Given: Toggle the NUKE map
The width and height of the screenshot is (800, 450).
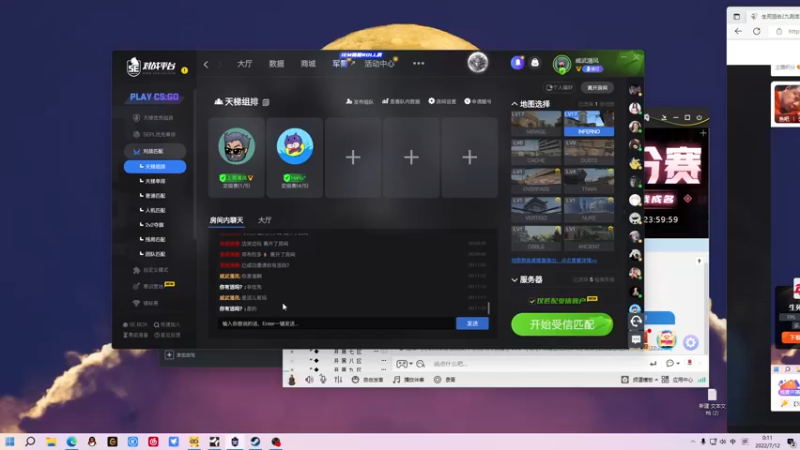Looking at the screenshot, I should coord(589,210).
